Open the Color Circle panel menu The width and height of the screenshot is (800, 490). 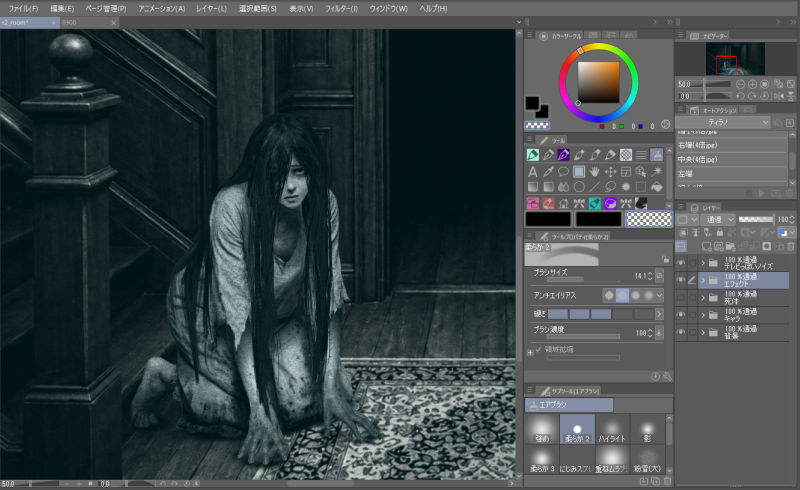[529, 35]
